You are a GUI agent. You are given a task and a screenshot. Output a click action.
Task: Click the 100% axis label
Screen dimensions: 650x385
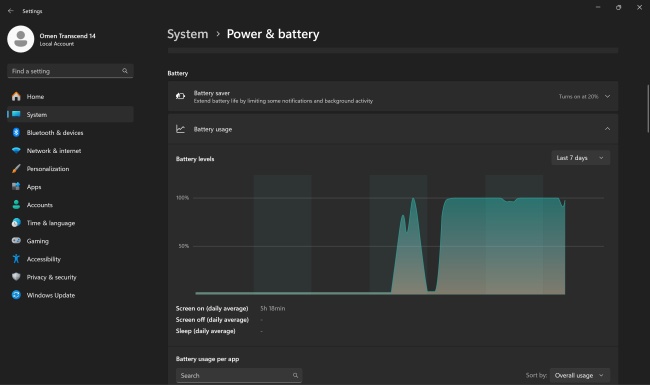point(182,198)
